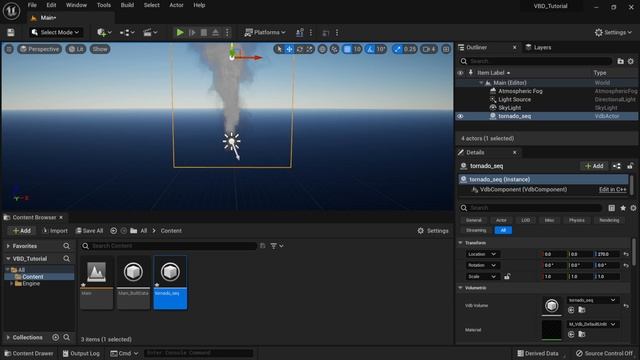Open the Platforms dropdown

264,32
